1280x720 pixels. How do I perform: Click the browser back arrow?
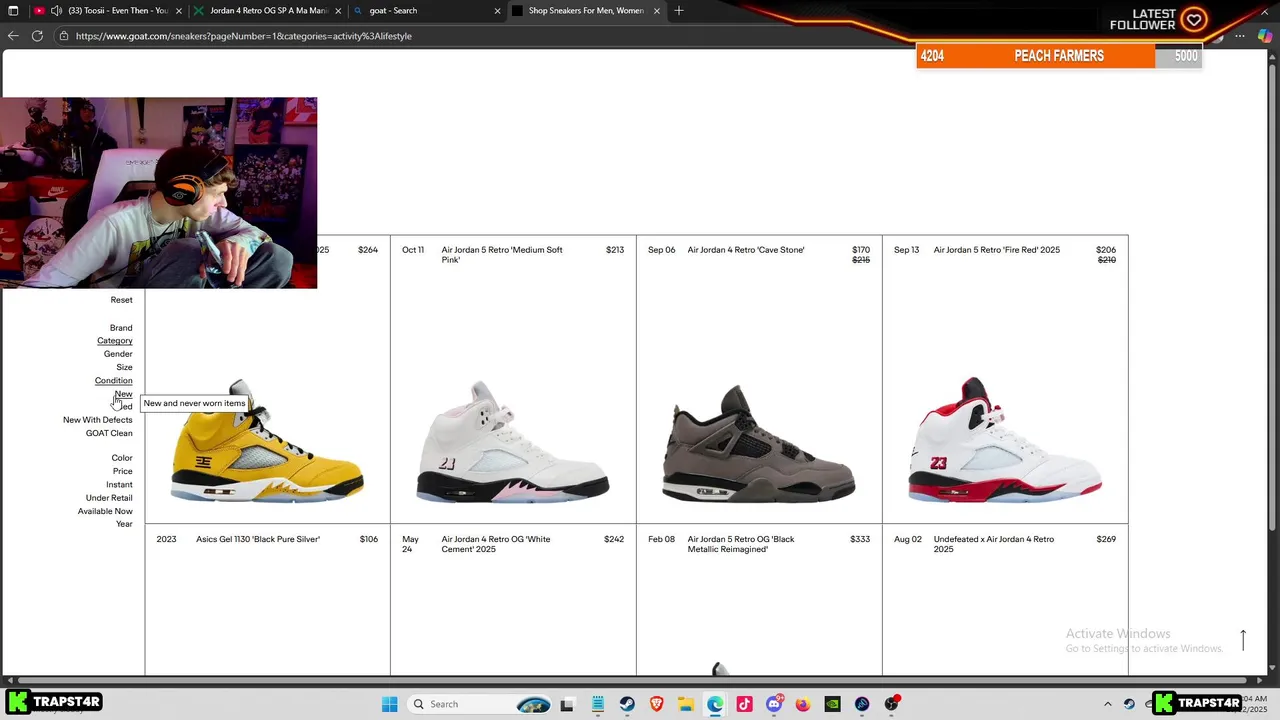(x=13, y=36)
